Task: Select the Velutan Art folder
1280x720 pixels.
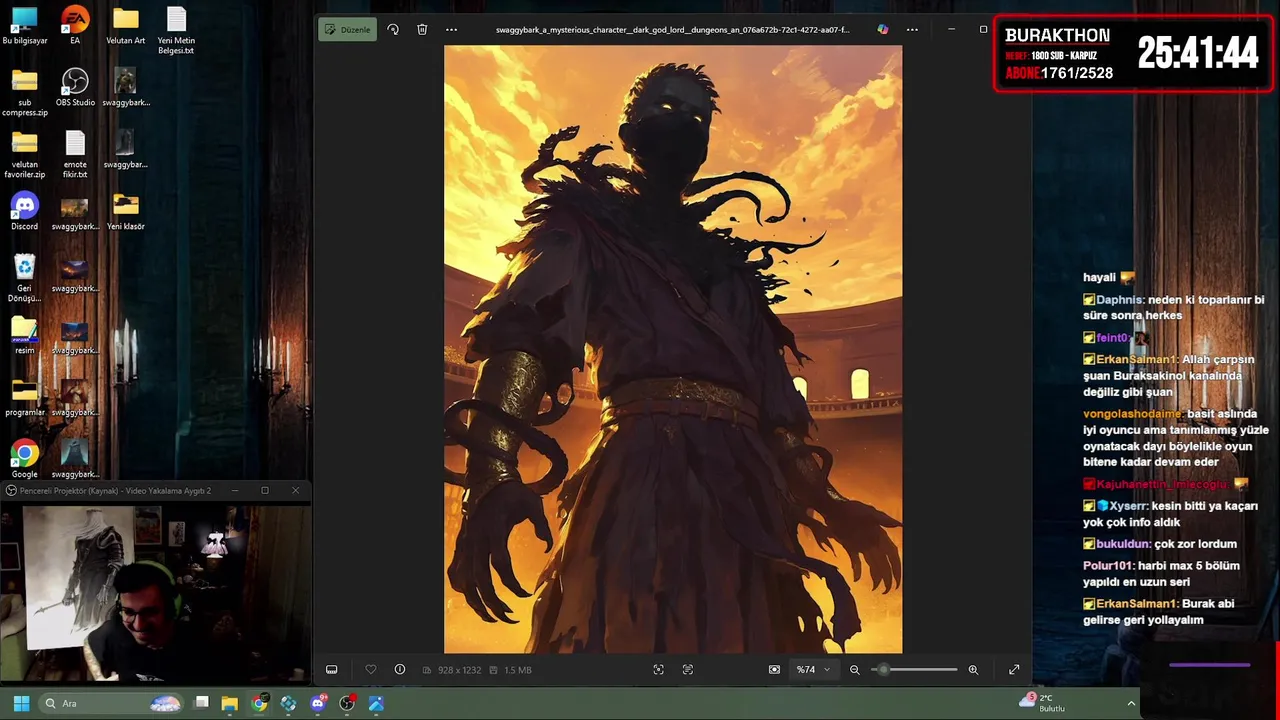Action: coord(126,27)
